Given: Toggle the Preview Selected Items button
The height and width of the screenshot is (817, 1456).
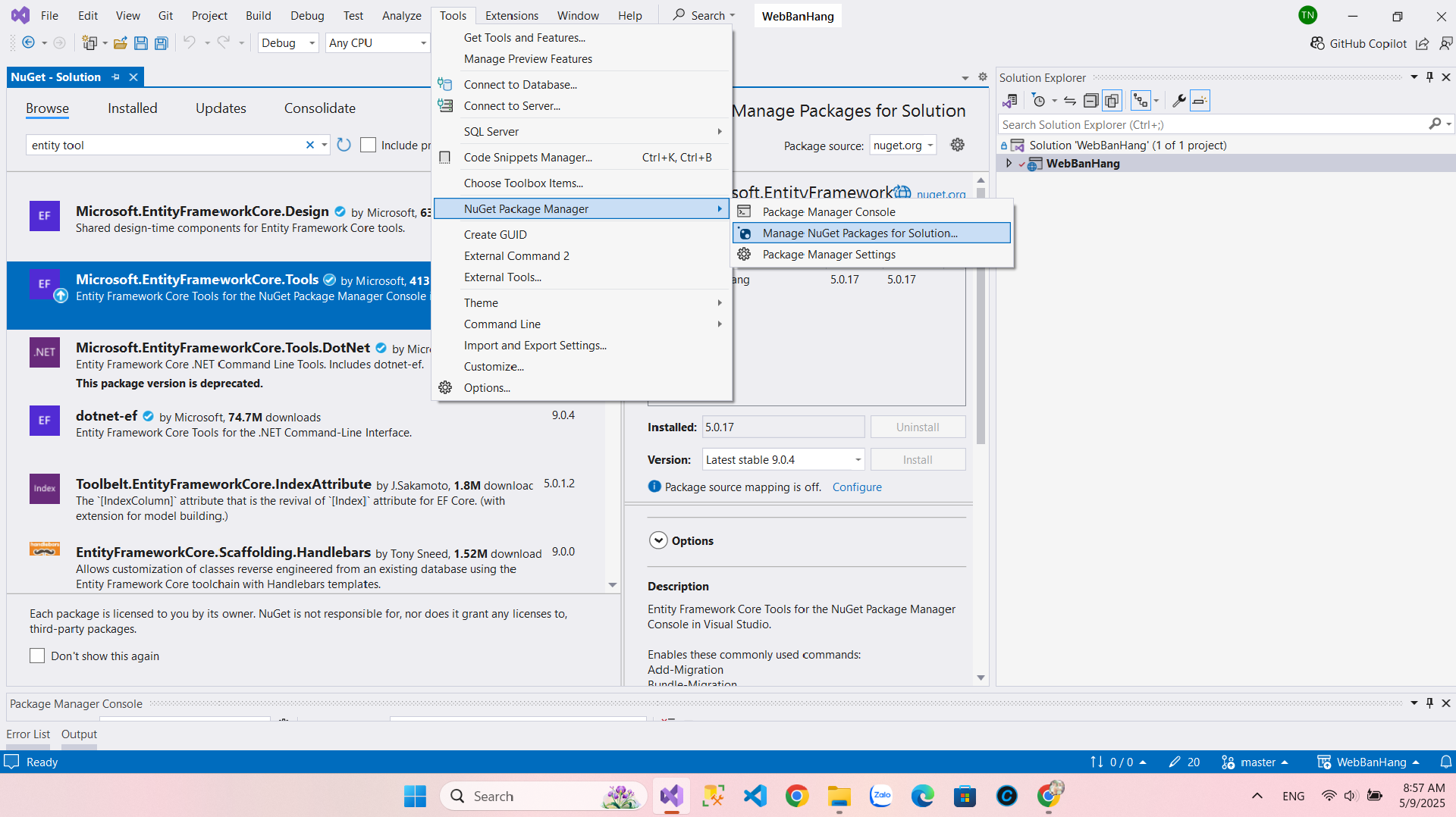Looking at the screenshot, I should pyautogui.click(x=1200, y=101).
